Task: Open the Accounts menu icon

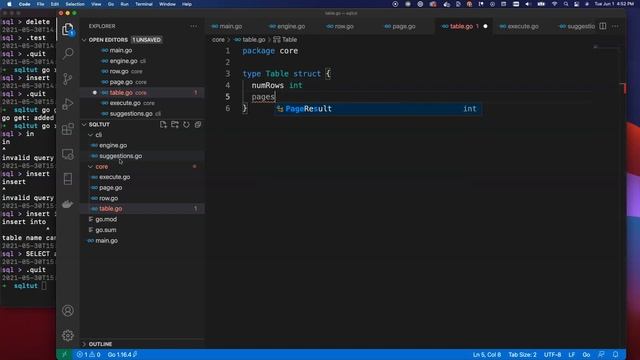Action: 68,311
